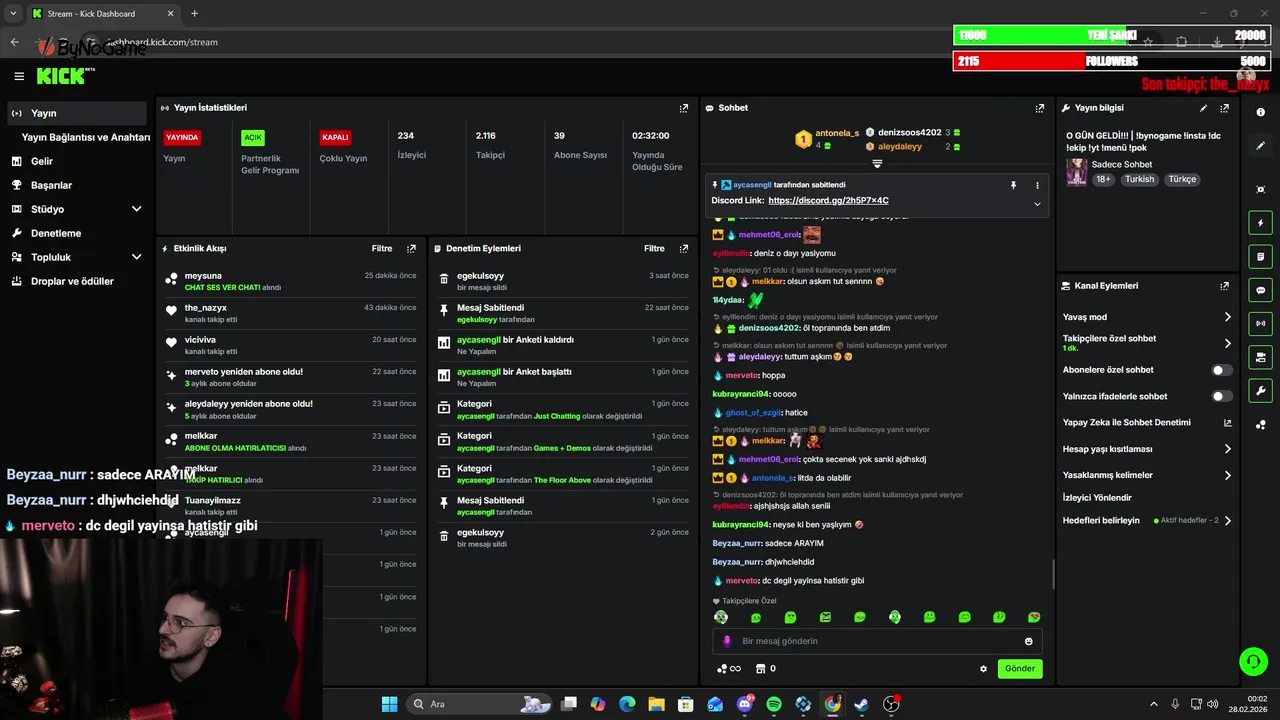1280x720 pixels.
Task: Open İzleyici Yönlendir channel action
Action: coord(1097,497)
